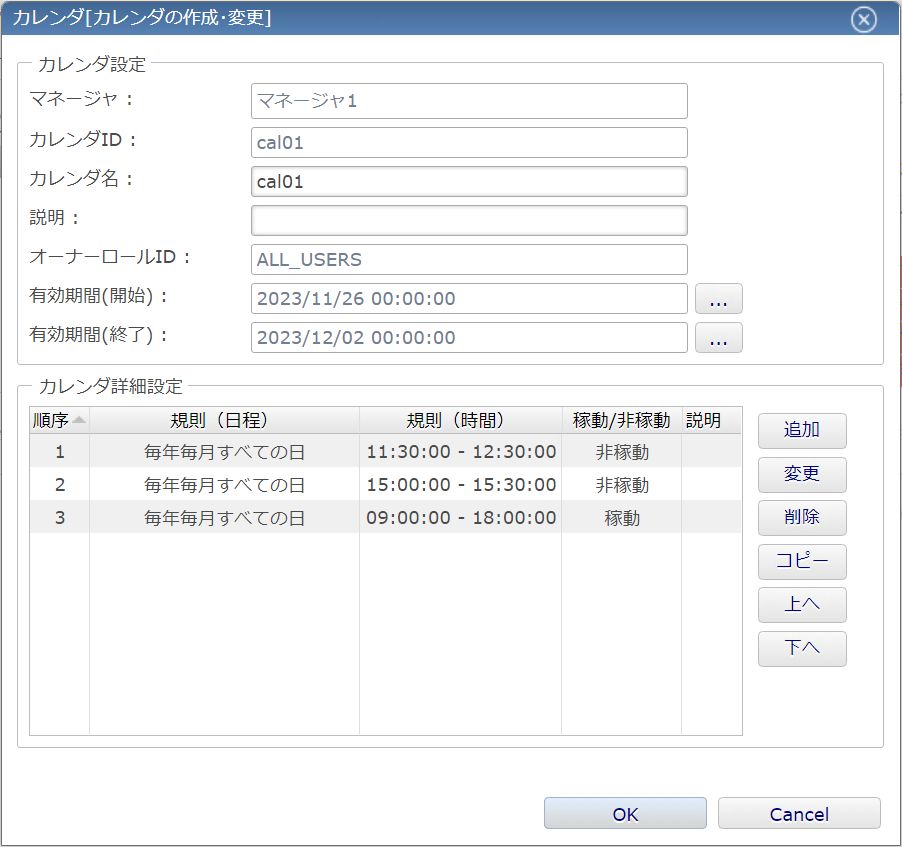Click into the 説明 text field

point(469,220)
